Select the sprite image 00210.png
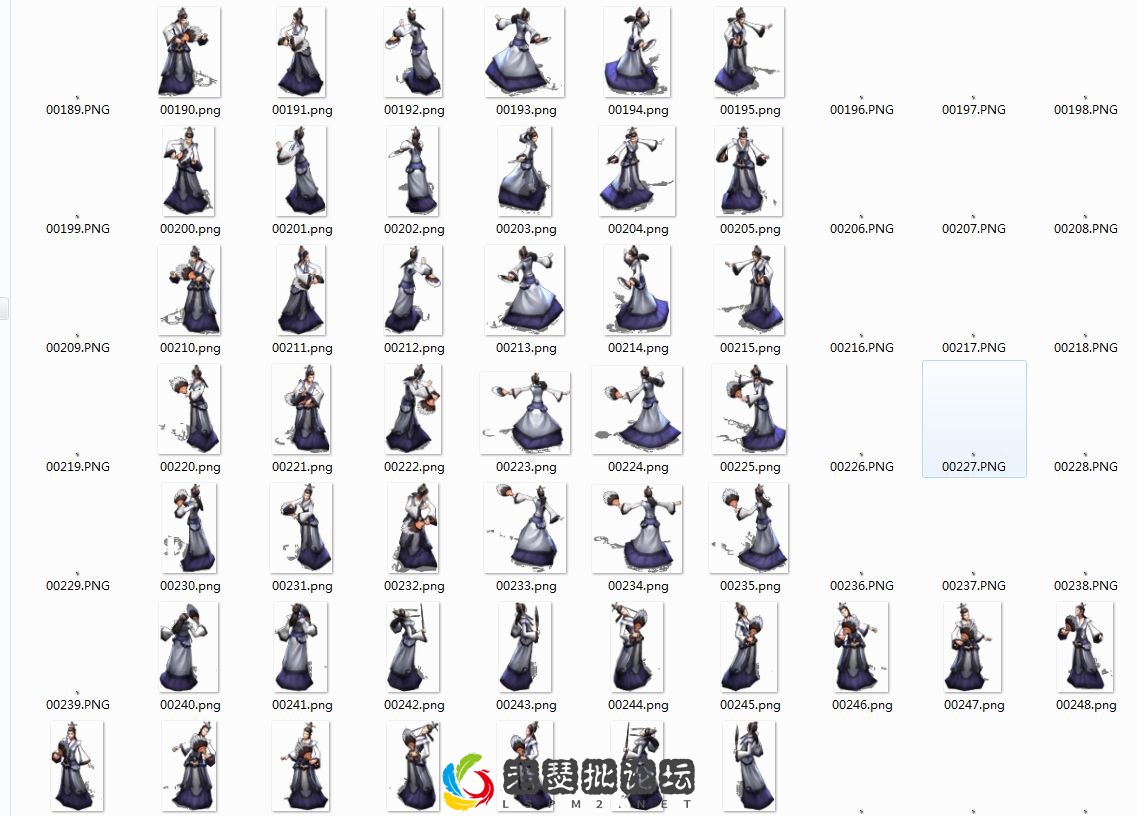Viewport: 1137px width, 816px height. (189, 290)
